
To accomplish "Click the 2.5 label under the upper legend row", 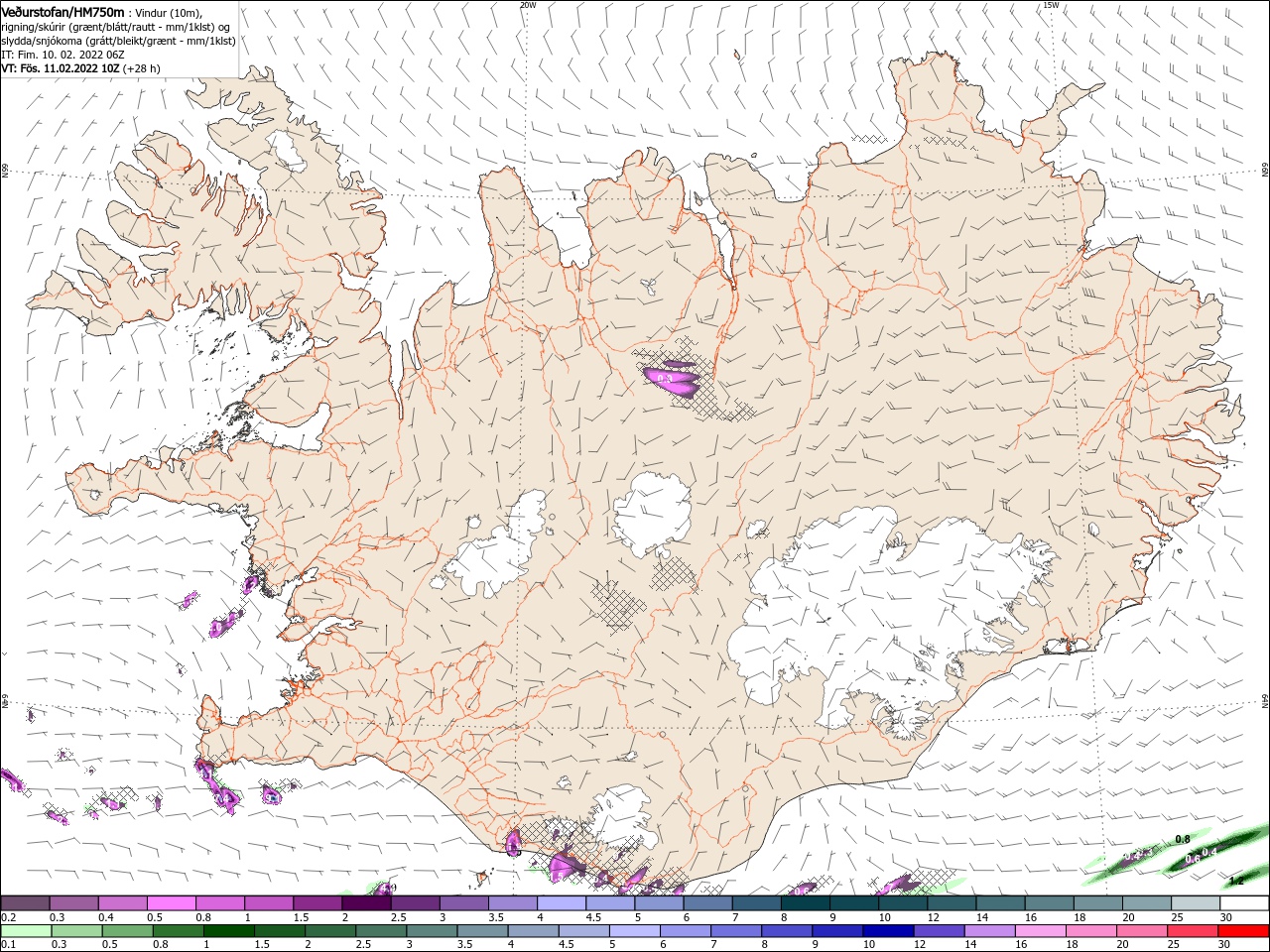I will pyautogui.click(x=399, y=917).
